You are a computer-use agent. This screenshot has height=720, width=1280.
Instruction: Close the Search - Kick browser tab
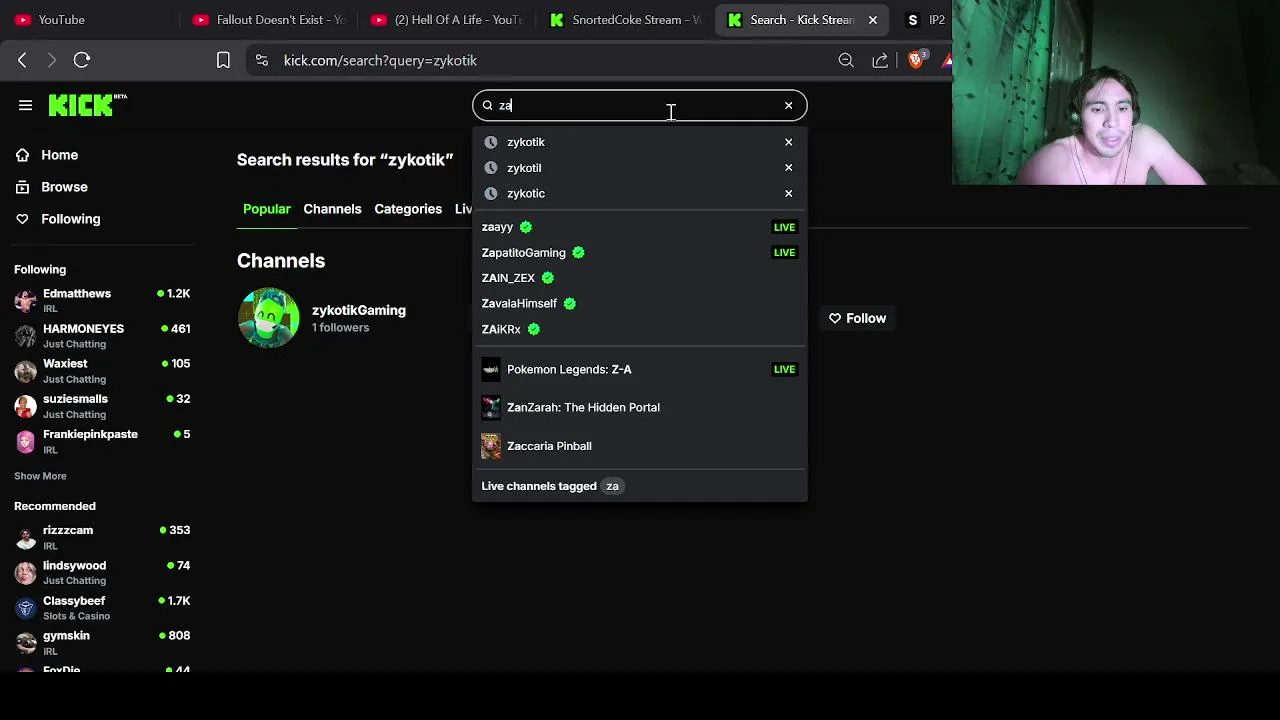coord(873,20)
